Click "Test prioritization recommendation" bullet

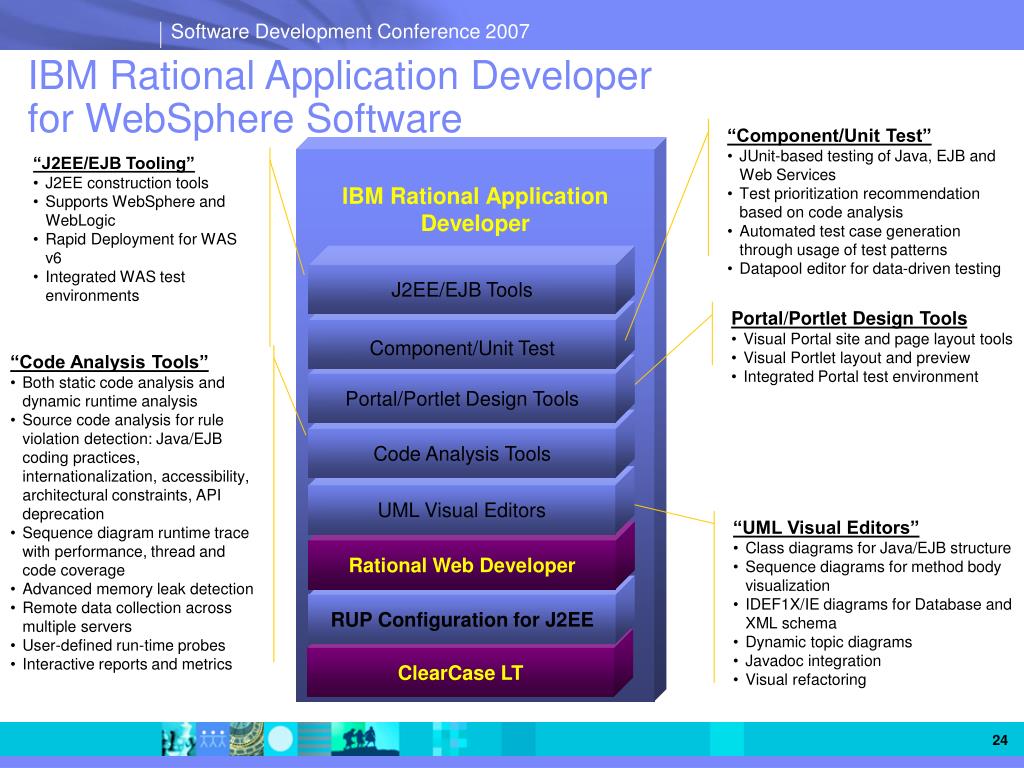859,202
